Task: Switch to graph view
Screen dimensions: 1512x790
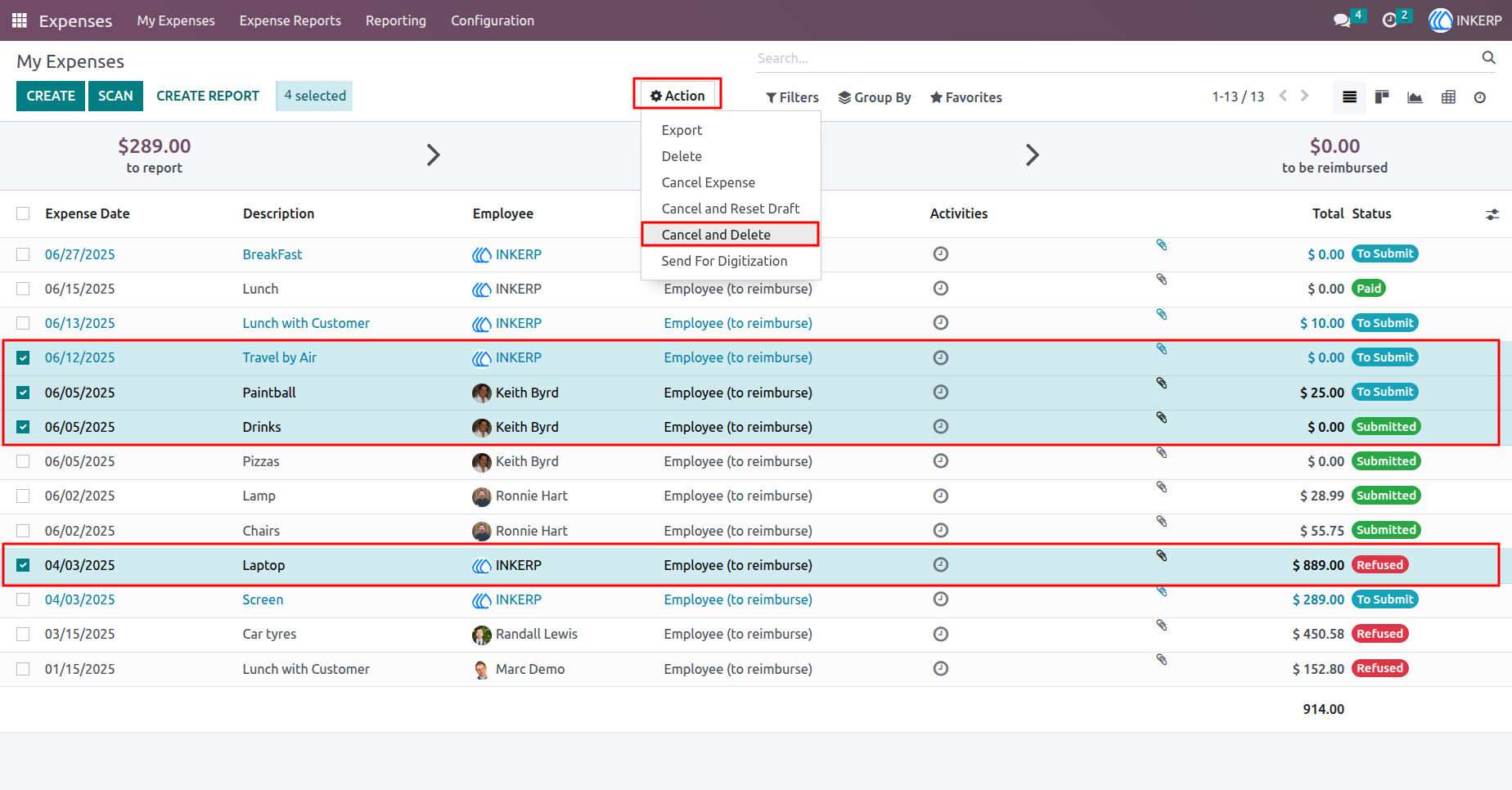Action: tap(1415, 97)
